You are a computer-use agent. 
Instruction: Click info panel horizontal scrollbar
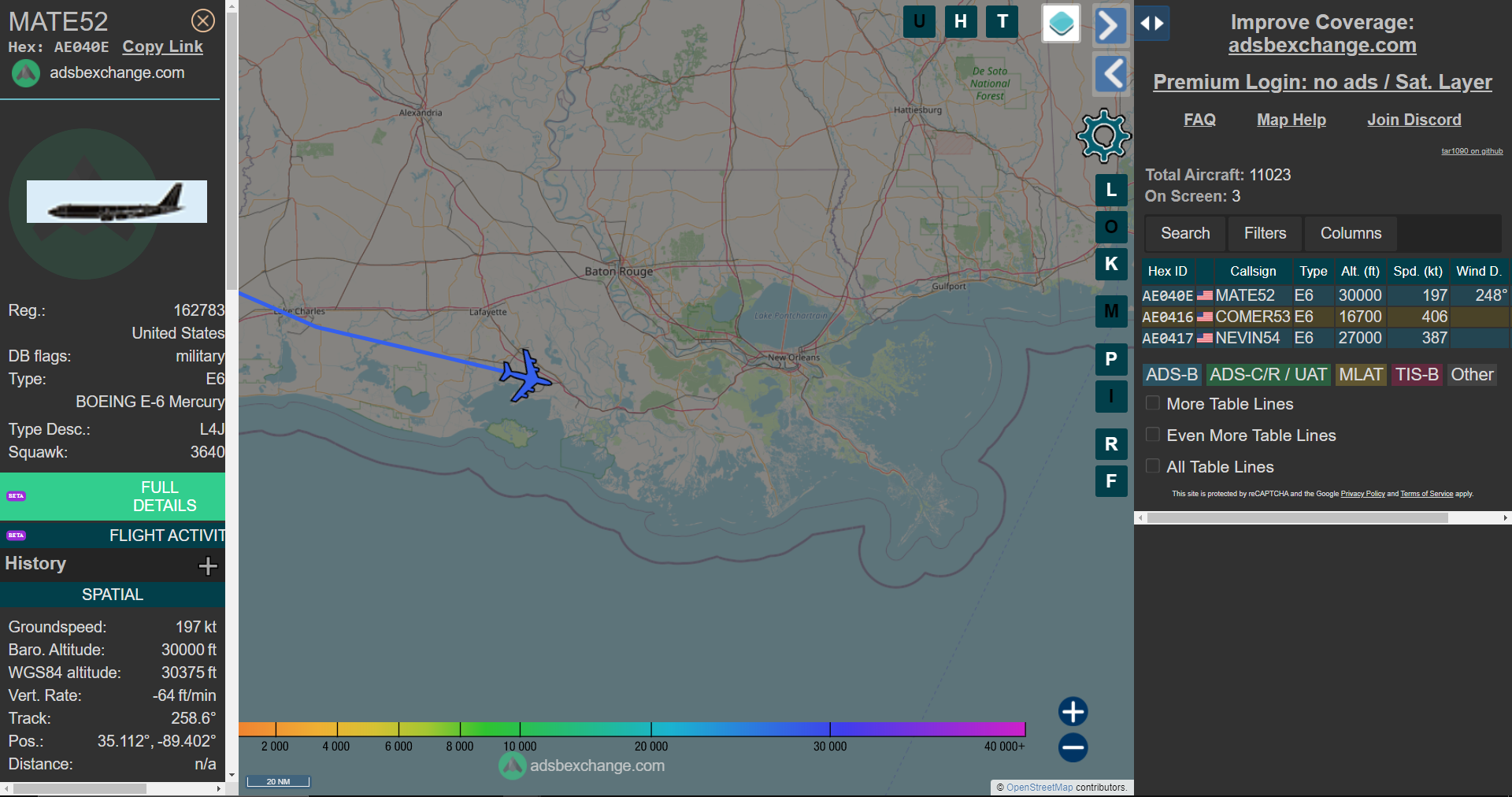coord(80,788)
